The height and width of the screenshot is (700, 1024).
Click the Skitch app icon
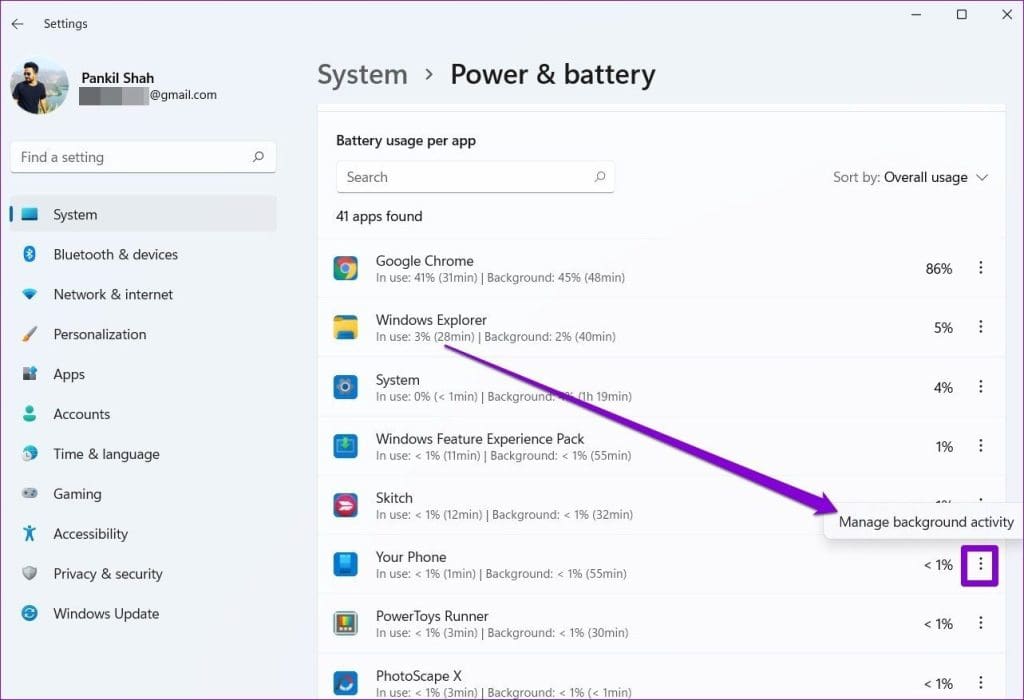(x=345, y=505)
